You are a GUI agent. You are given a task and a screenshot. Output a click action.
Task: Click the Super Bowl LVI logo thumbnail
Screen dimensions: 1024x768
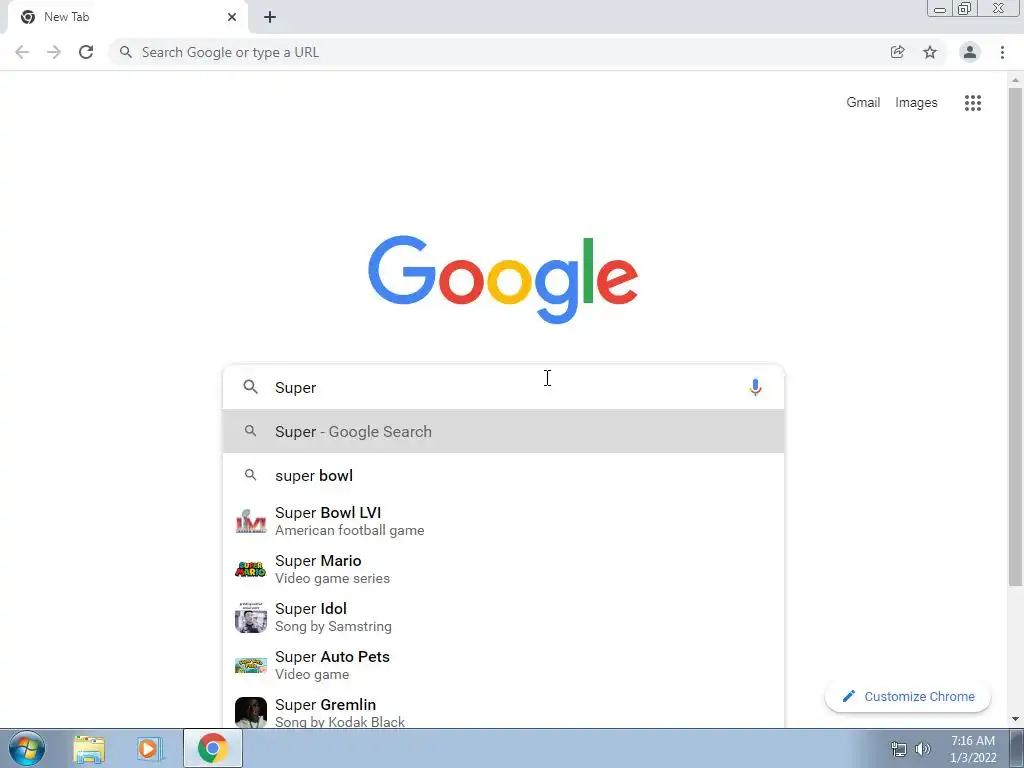click(x=251, y=521)
